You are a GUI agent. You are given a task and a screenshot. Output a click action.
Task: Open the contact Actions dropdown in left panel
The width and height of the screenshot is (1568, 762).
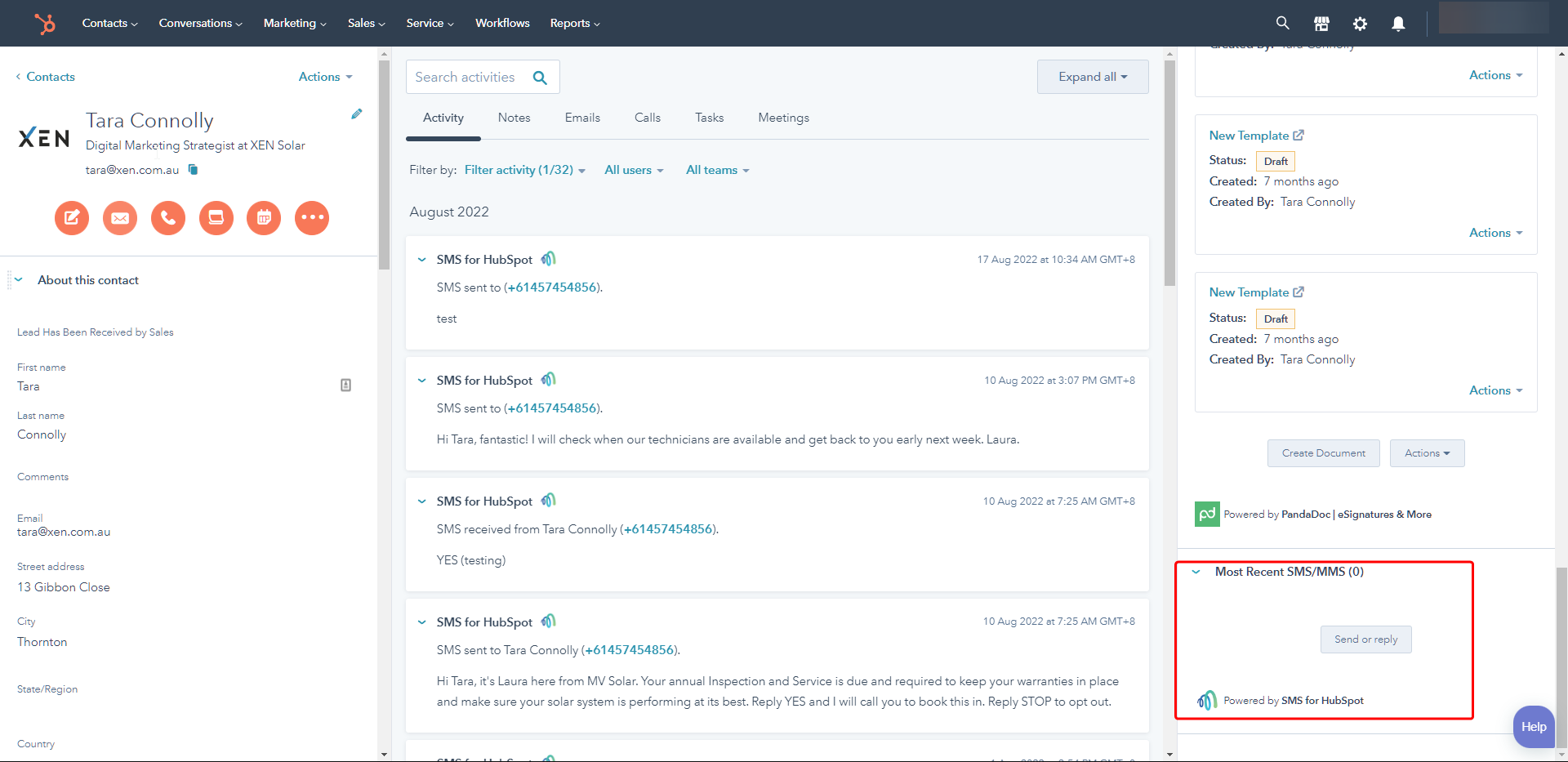point(325,77)
